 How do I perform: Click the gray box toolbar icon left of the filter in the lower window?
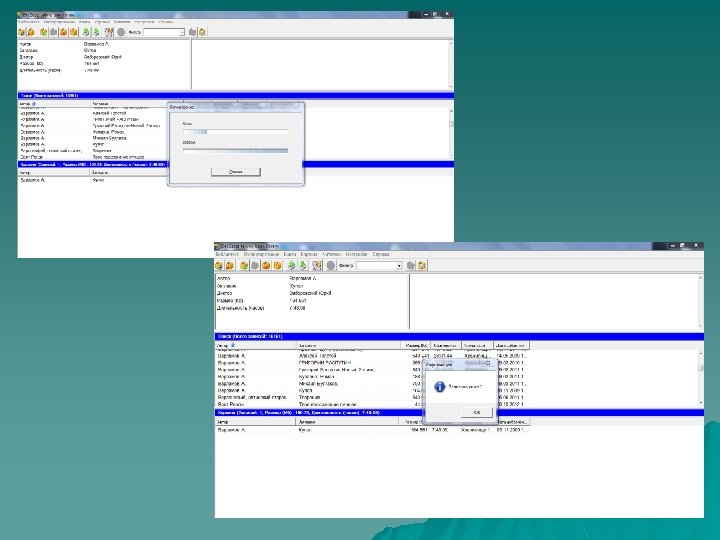255,265
